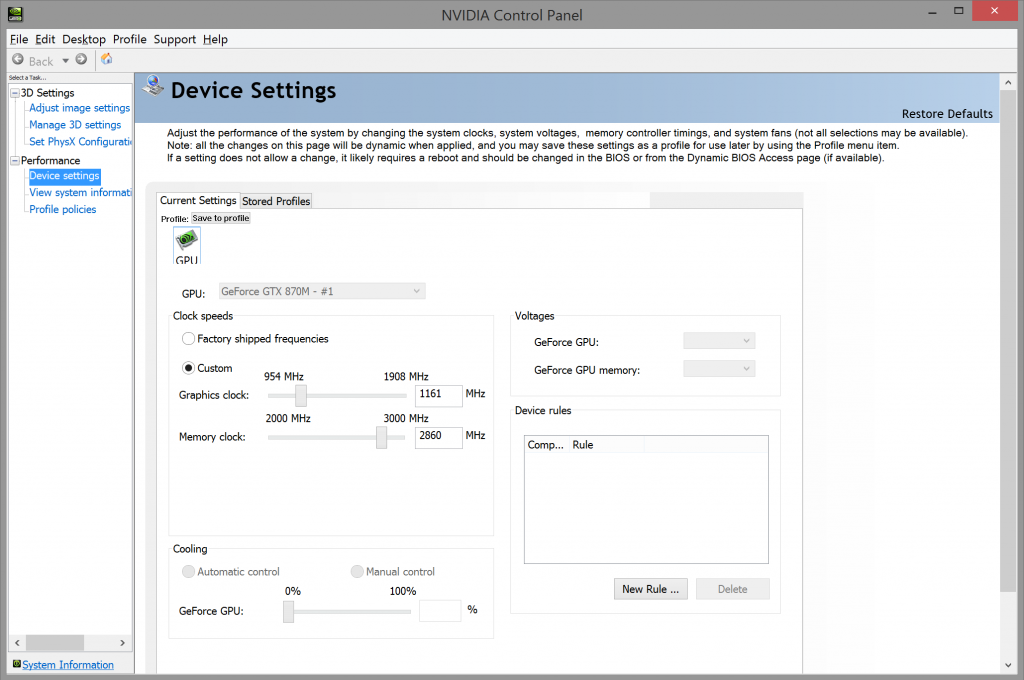Switch to the Stored Profiles tab
Viewport: 1024px width, 680px height.
click(x=276, y=201)
